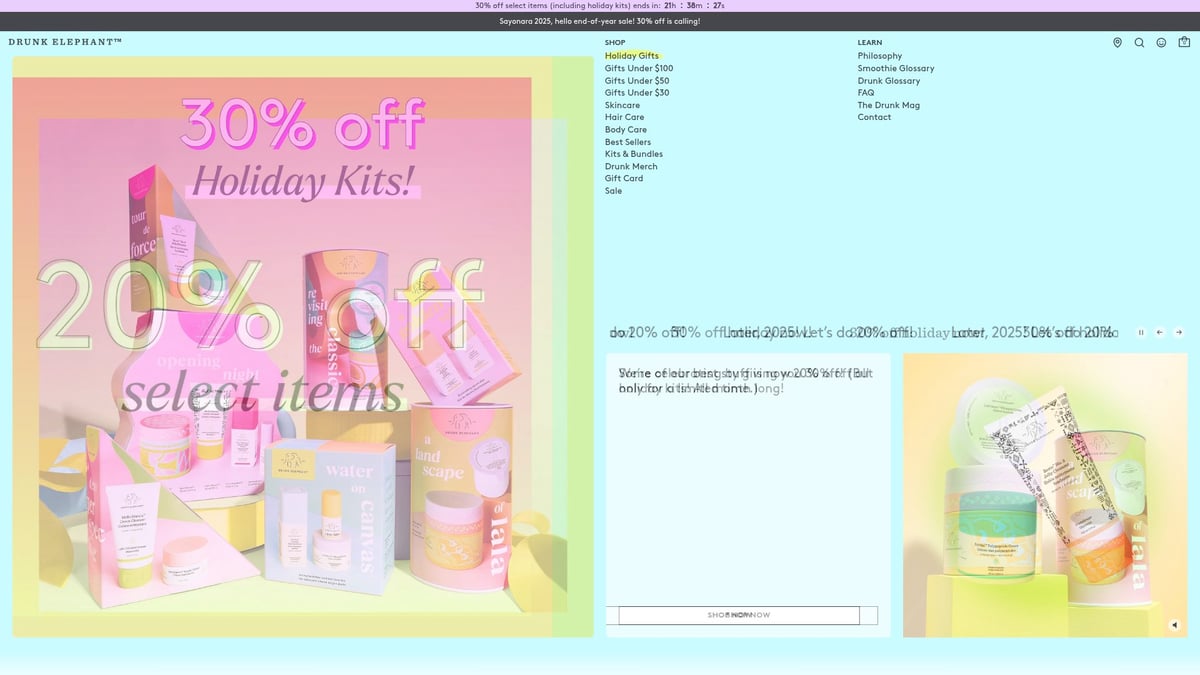Open Philosophy under Learn
This screenshot has height=675, width=1200.
[879, 56]
